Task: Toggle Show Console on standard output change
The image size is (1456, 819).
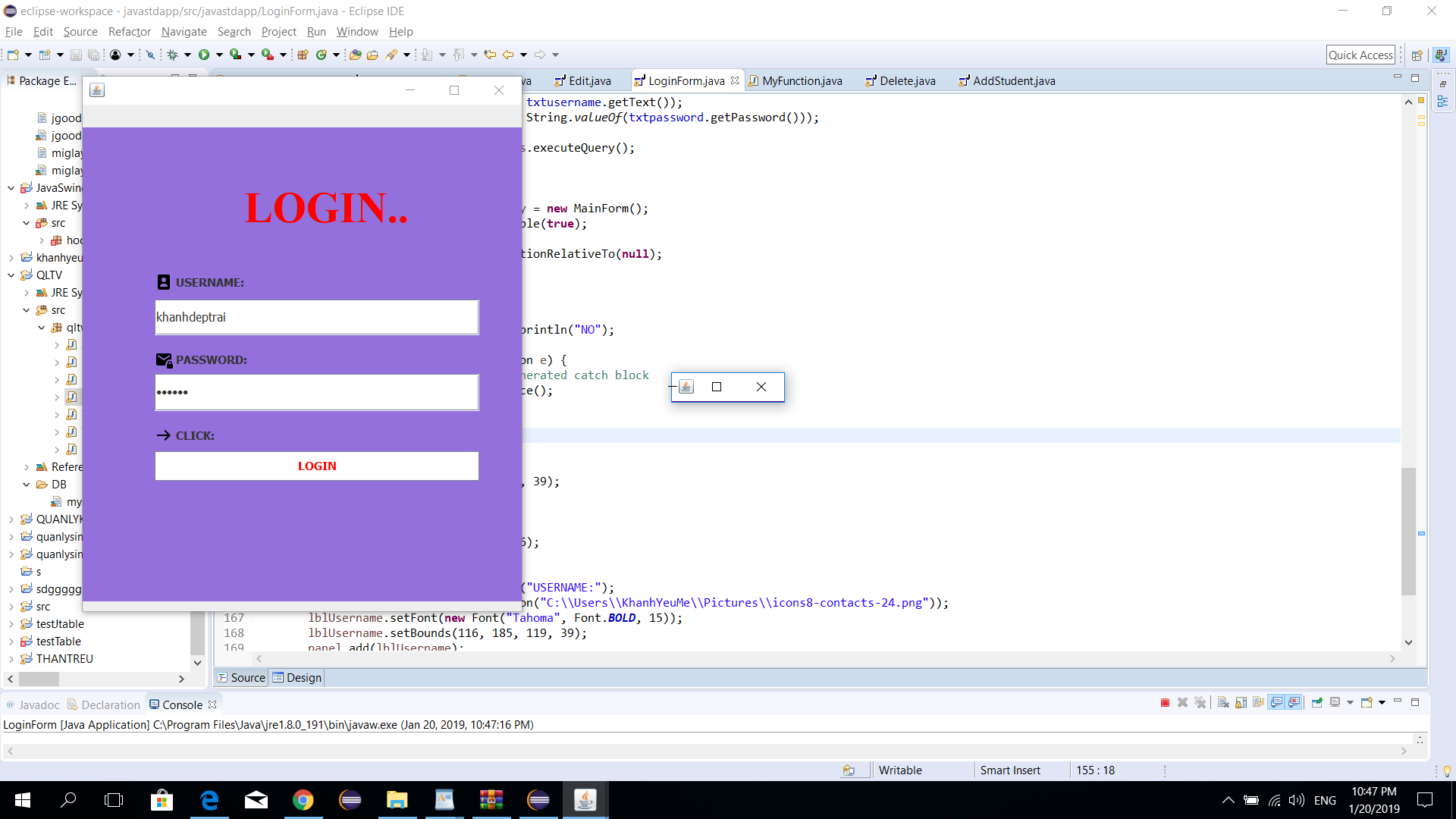Action: [x=1276, y=703]
